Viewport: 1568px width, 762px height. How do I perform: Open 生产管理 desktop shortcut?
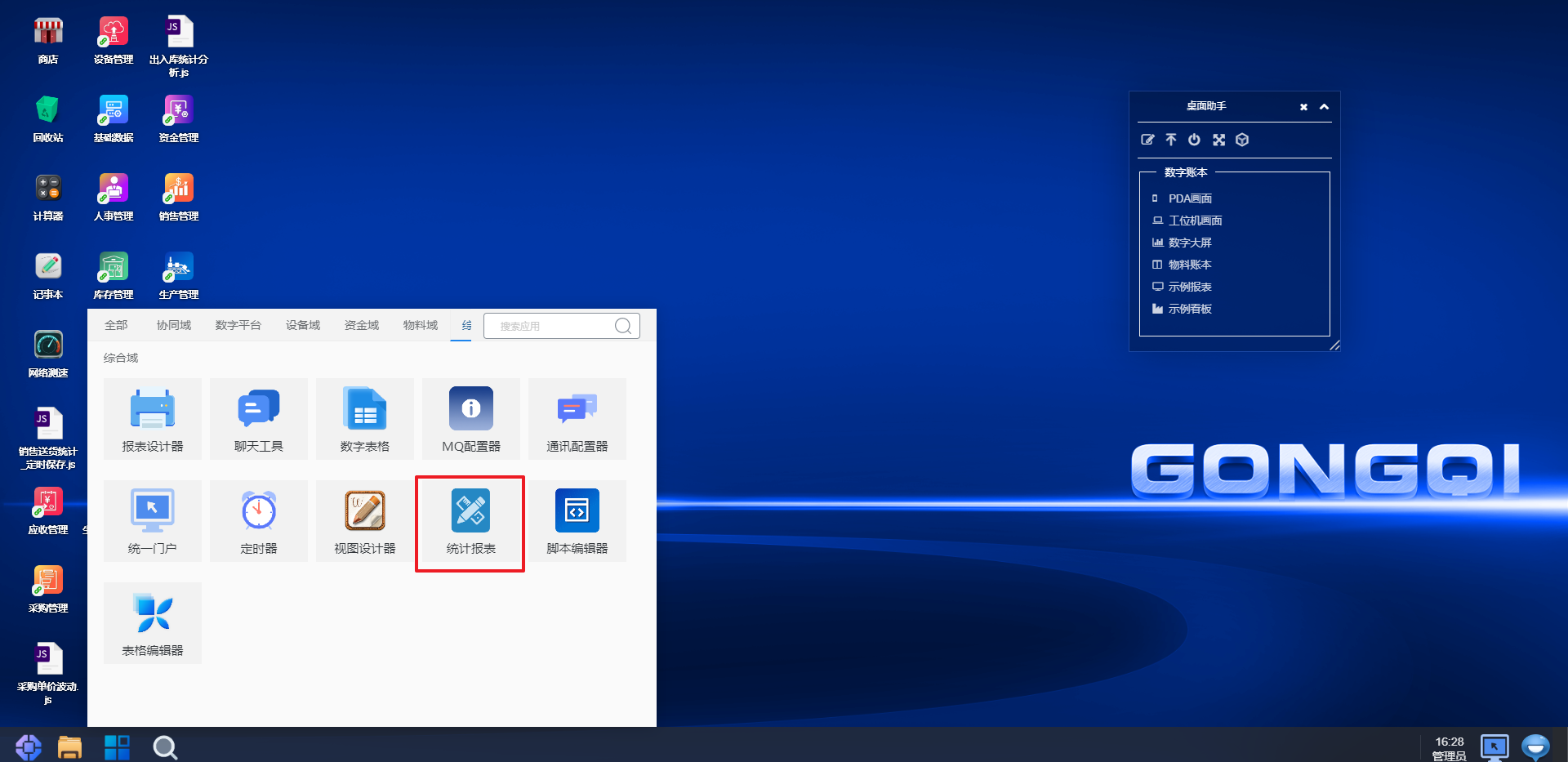point(179,275)
